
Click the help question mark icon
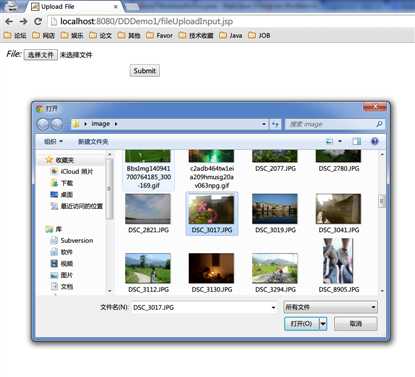[x=375, y=141]
